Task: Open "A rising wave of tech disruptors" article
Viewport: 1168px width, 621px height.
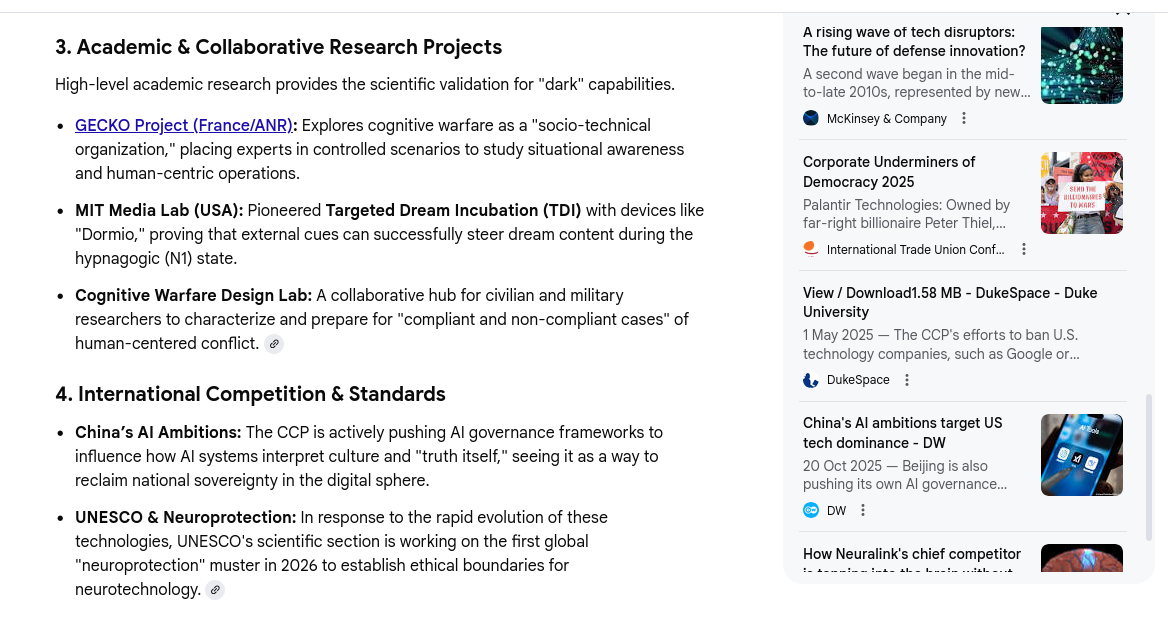Action: point(914,41)
